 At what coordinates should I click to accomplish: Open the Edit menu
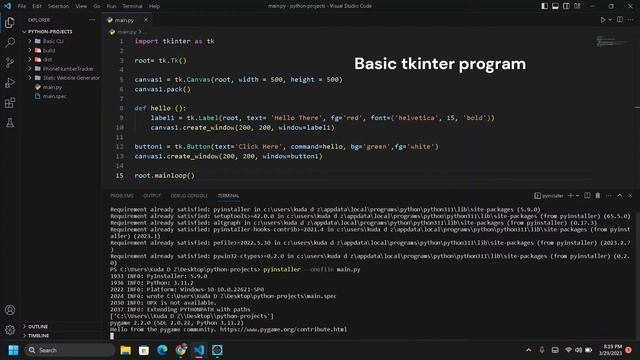click(x=37, y=6)
